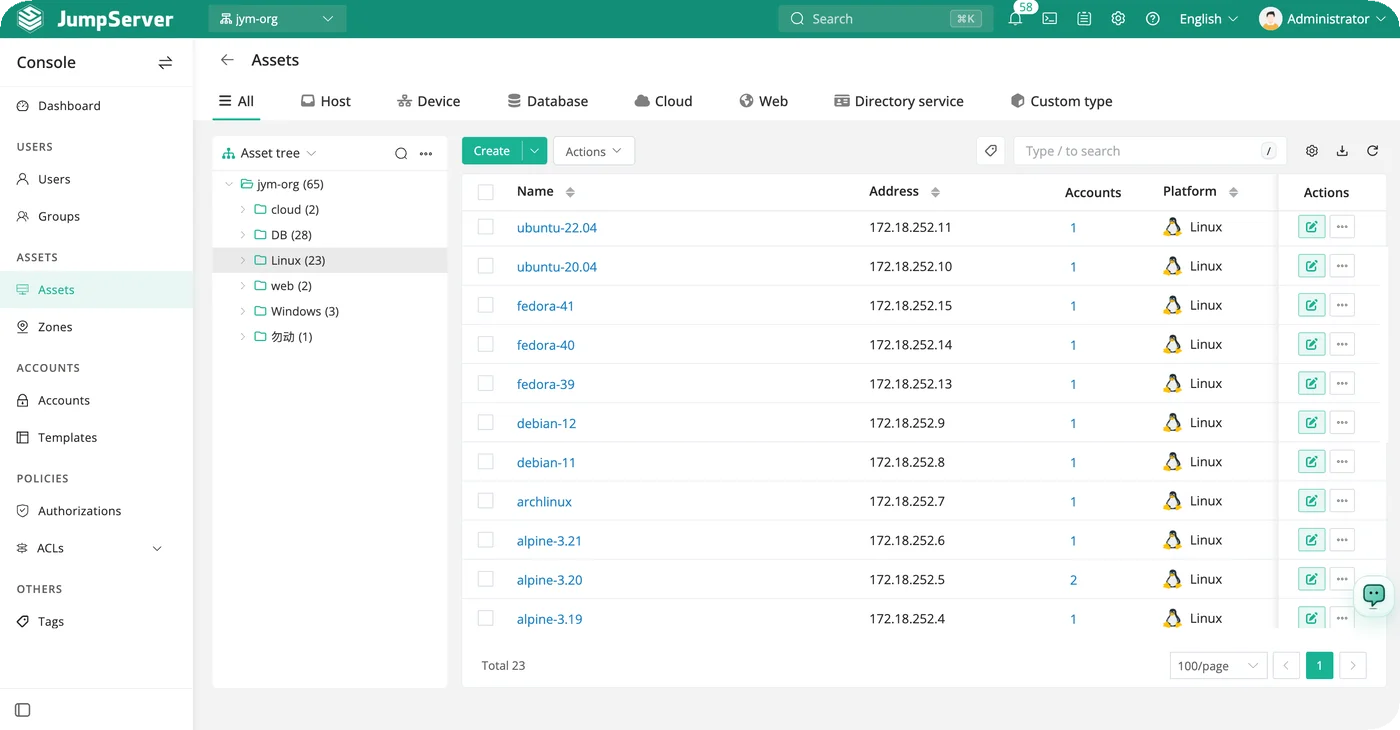Open the chat assistant icon

pyautogui.click(x=1374, y=596)
